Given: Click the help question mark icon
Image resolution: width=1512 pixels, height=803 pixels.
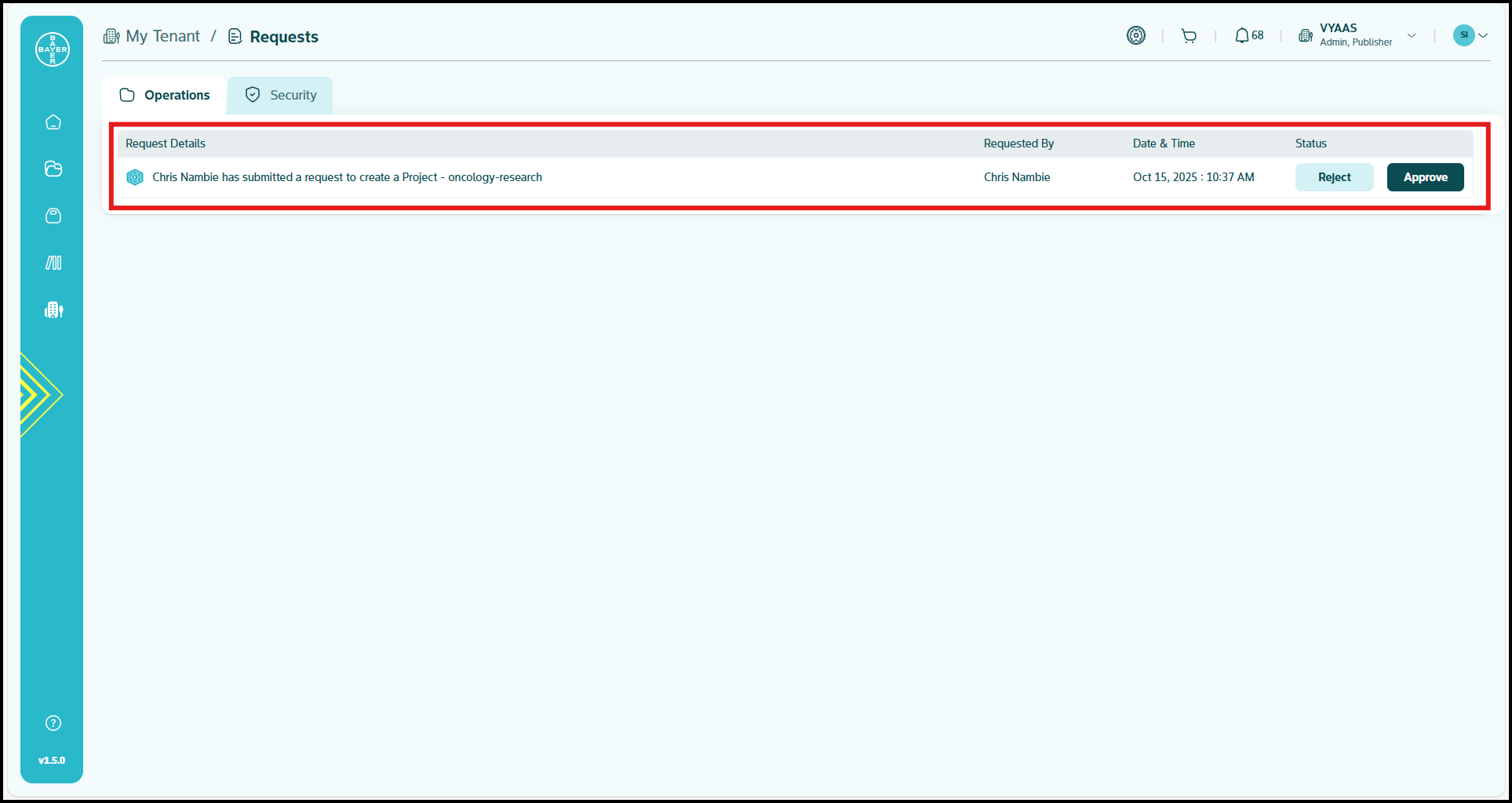Looking at the screenshot, I should tap(53, 723).
